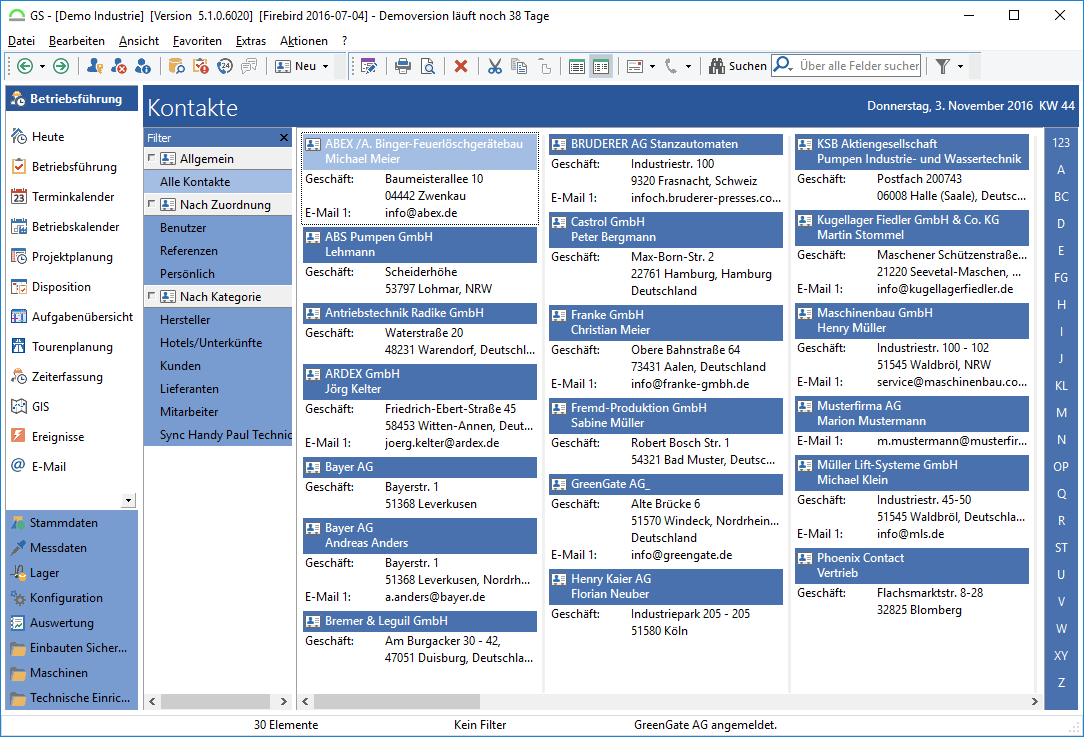Select the Lieferanten category filter
The width and height of the screenshot is (1084, 737).
[x=218, y=389]
